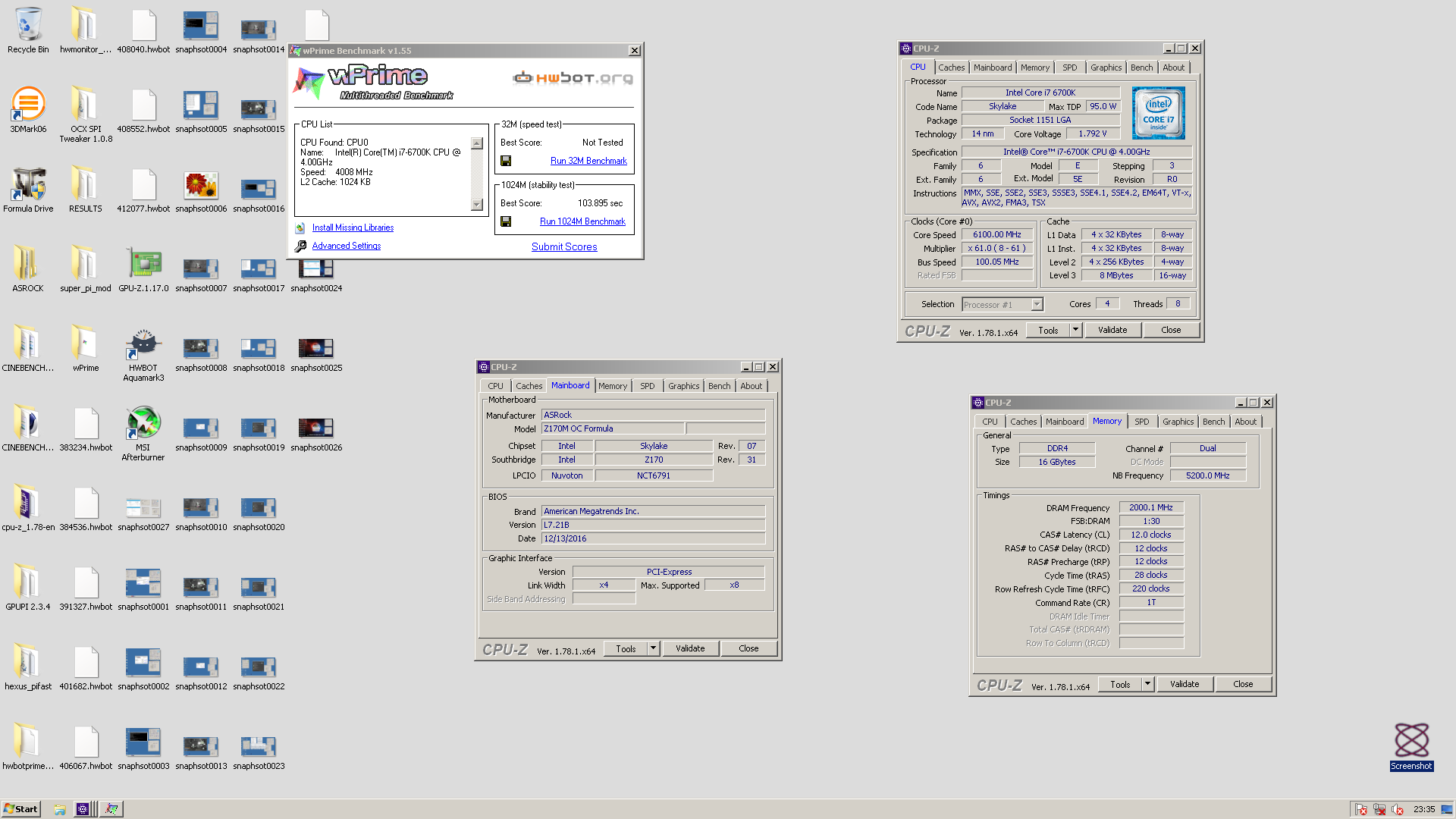Click Close button in Mainboard CPU-Z window

click(748, 648)
